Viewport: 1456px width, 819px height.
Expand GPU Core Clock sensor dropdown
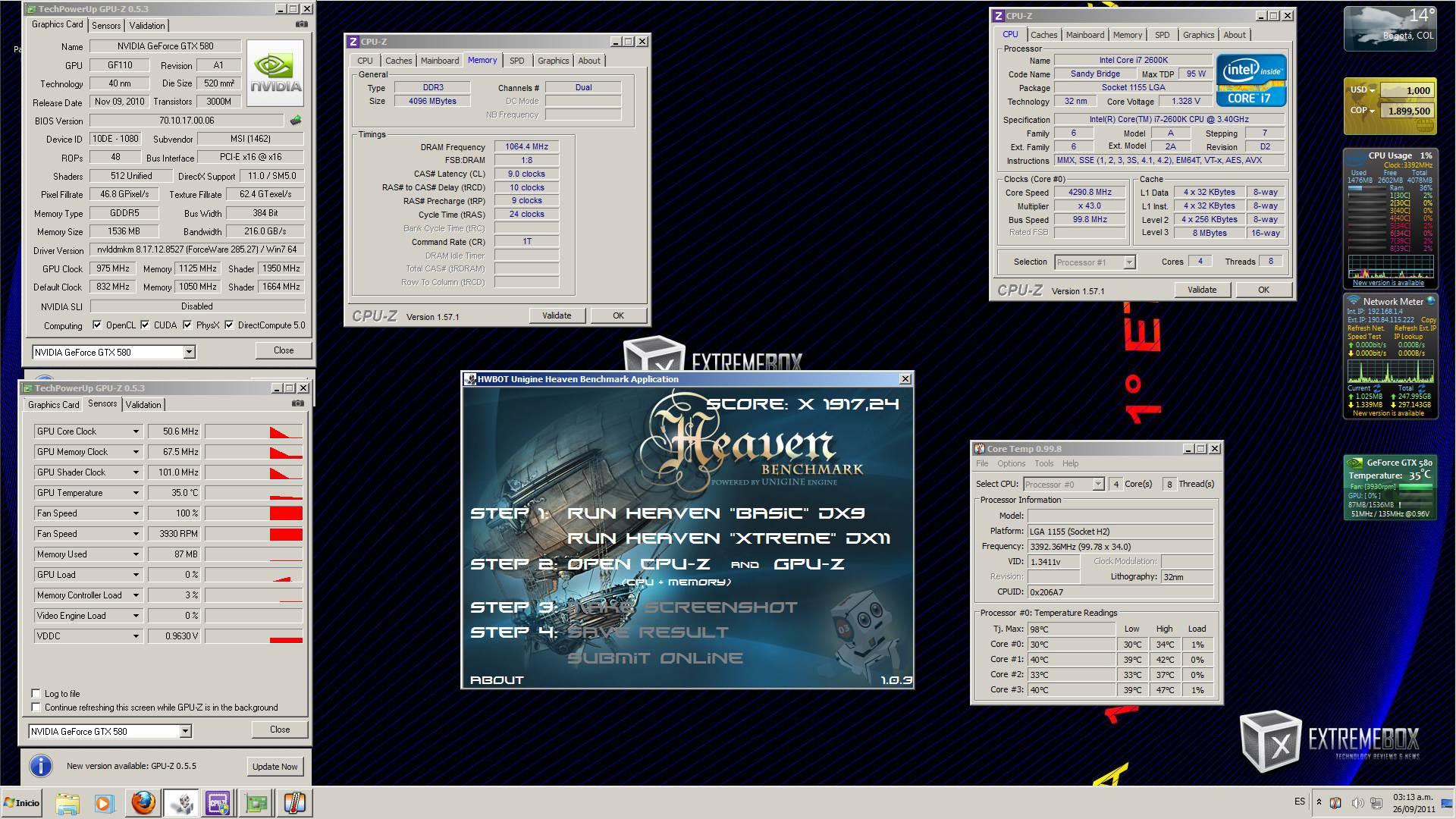pos(136,431)
